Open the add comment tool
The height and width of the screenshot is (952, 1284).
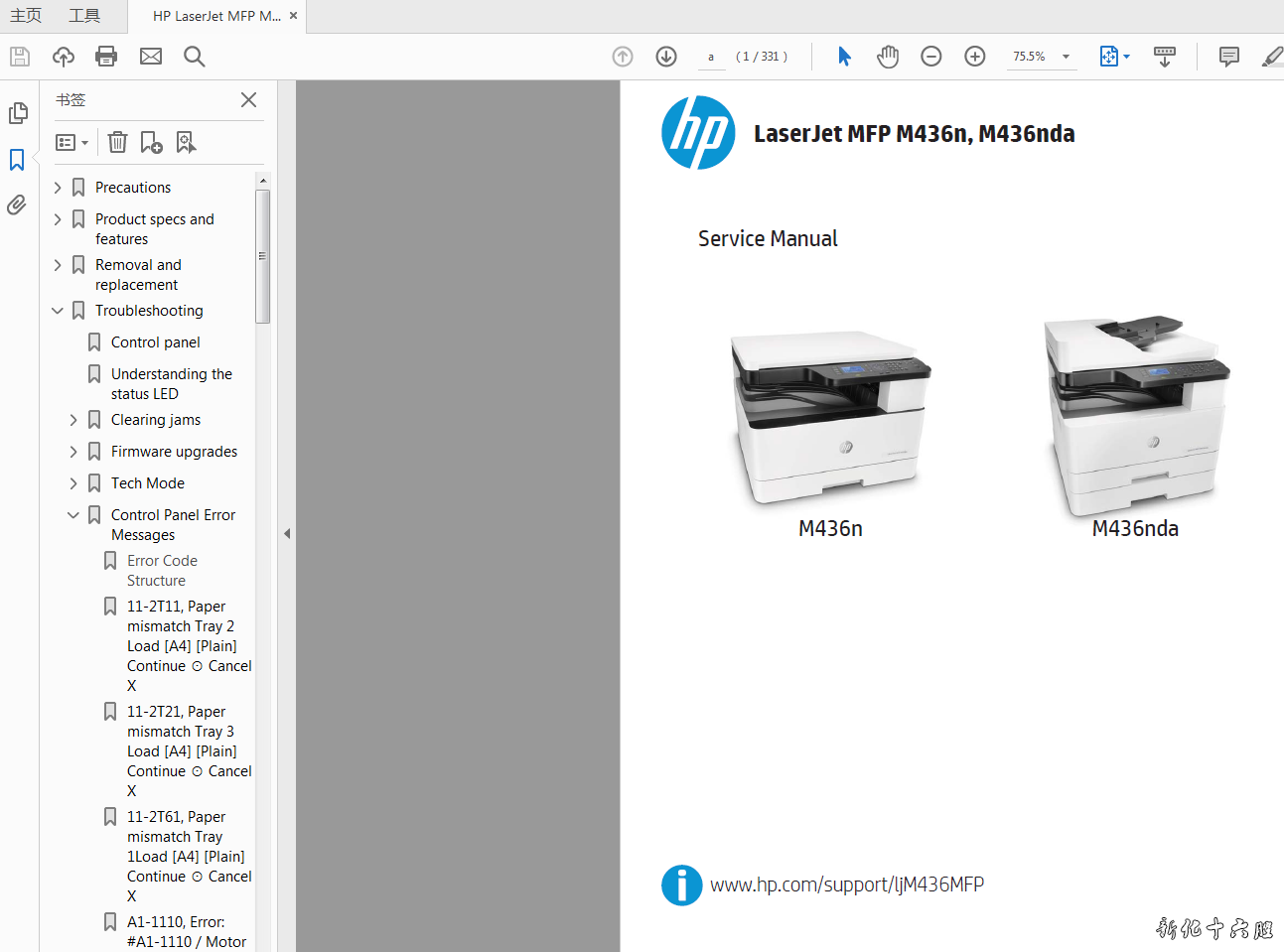point(1228,57)
